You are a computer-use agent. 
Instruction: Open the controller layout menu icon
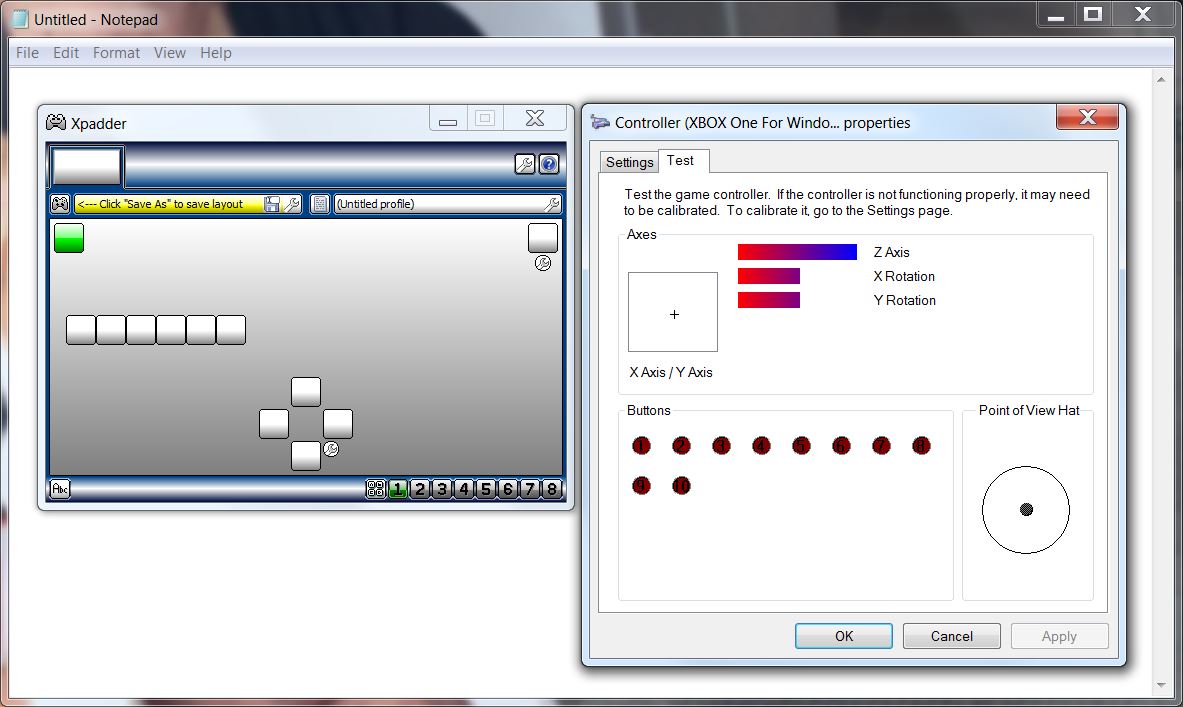[60, 204]
